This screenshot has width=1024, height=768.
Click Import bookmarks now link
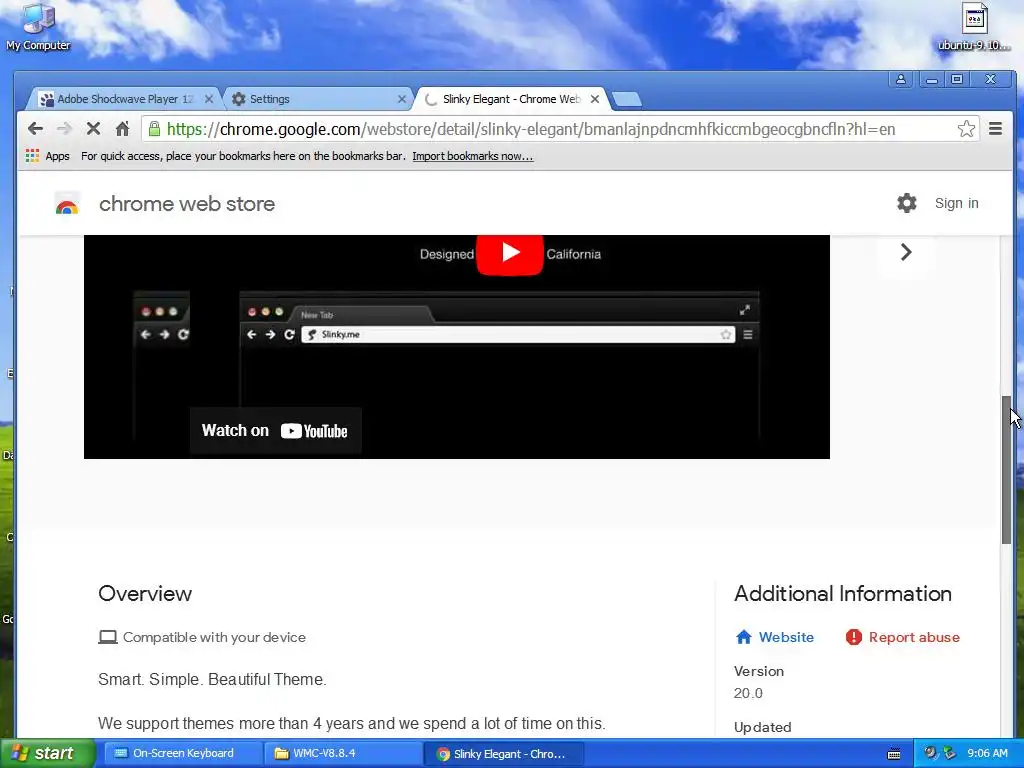473,156
